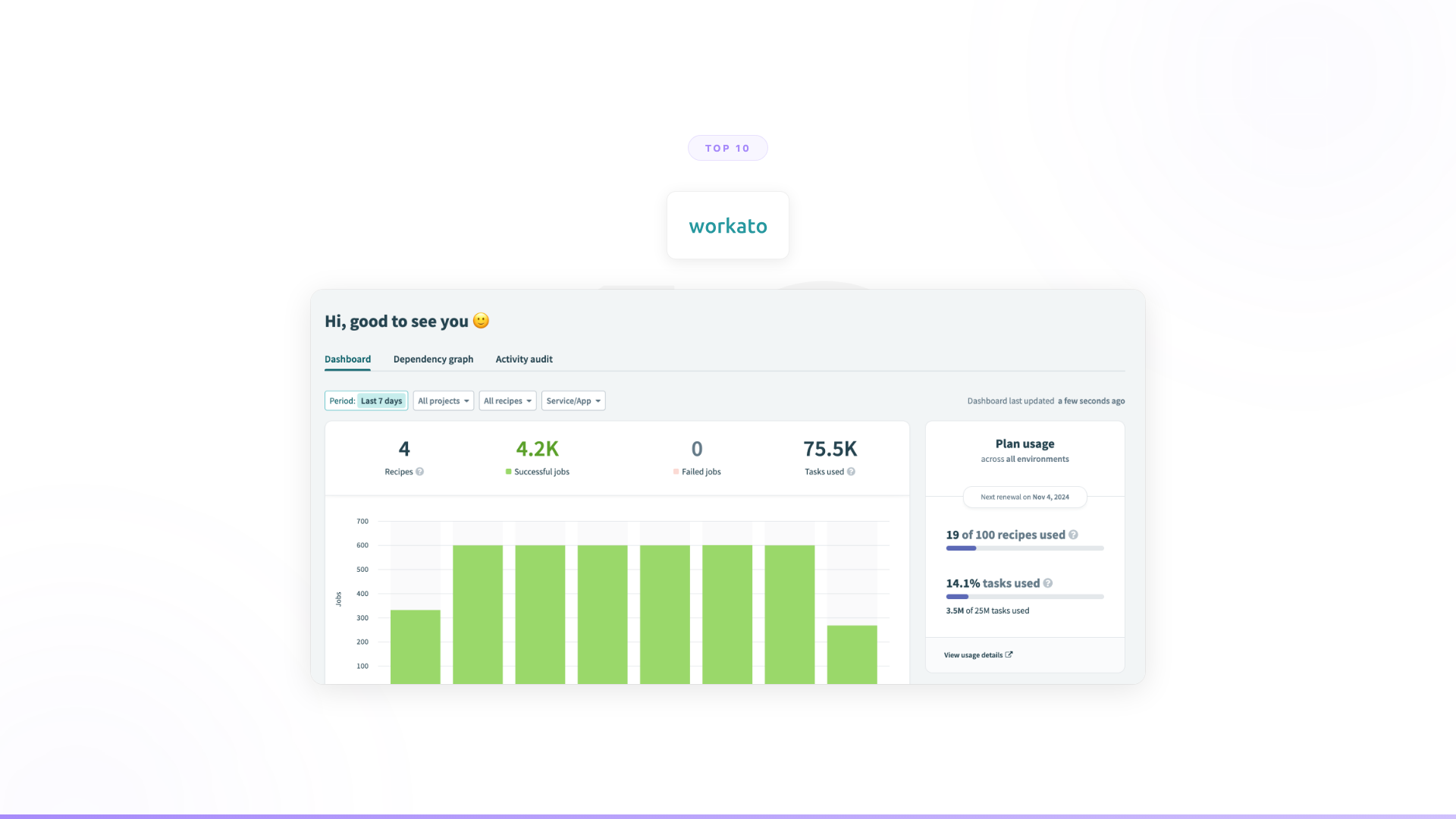
Task: Click Next renewal on Nov 4, 2024 pill
Action: (1025, 497)
